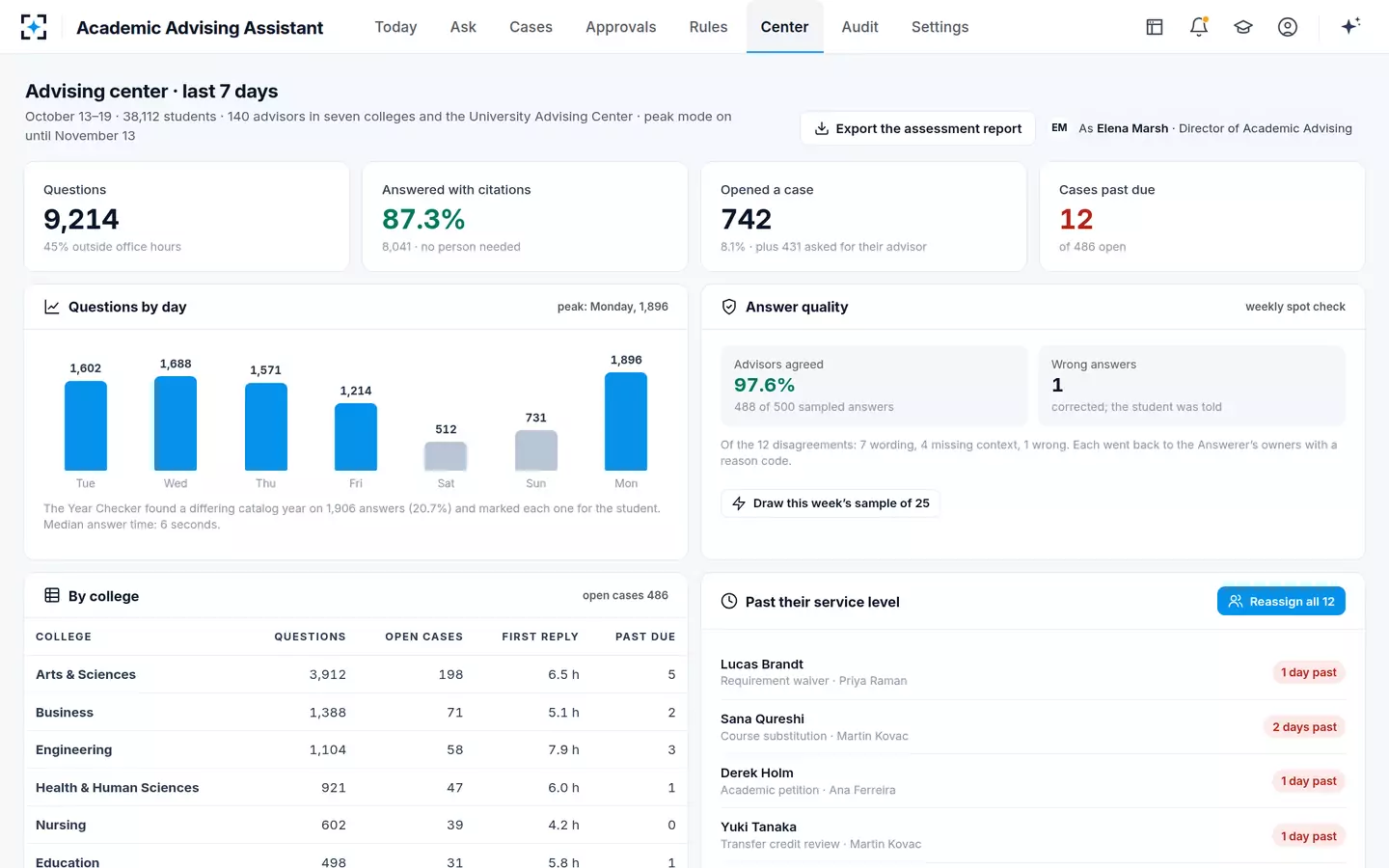Go to the Cases tab
The height and width of the screenshot is (868, 1389).
[x=531, y=27]
